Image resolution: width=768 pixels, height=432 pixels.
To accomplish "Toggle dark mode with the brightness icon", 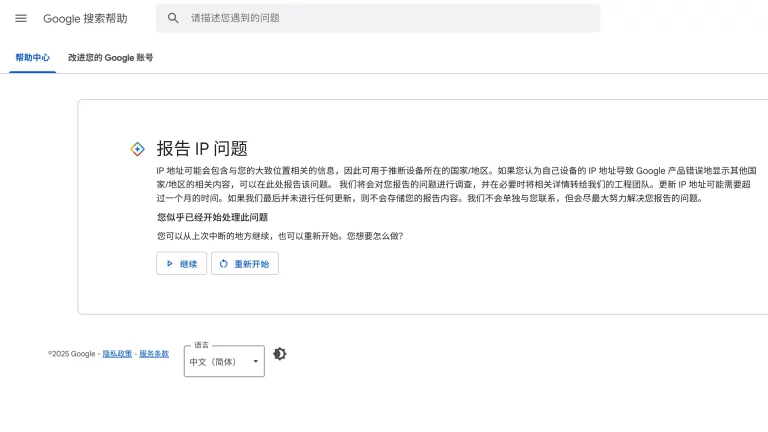I will (280, 354).
